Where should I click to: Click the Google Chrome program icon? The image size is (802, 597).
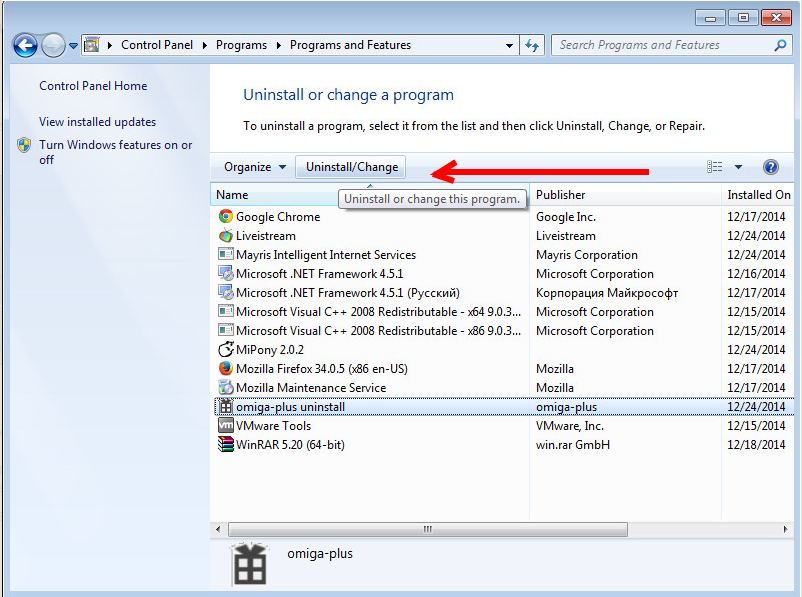[226, 217]
